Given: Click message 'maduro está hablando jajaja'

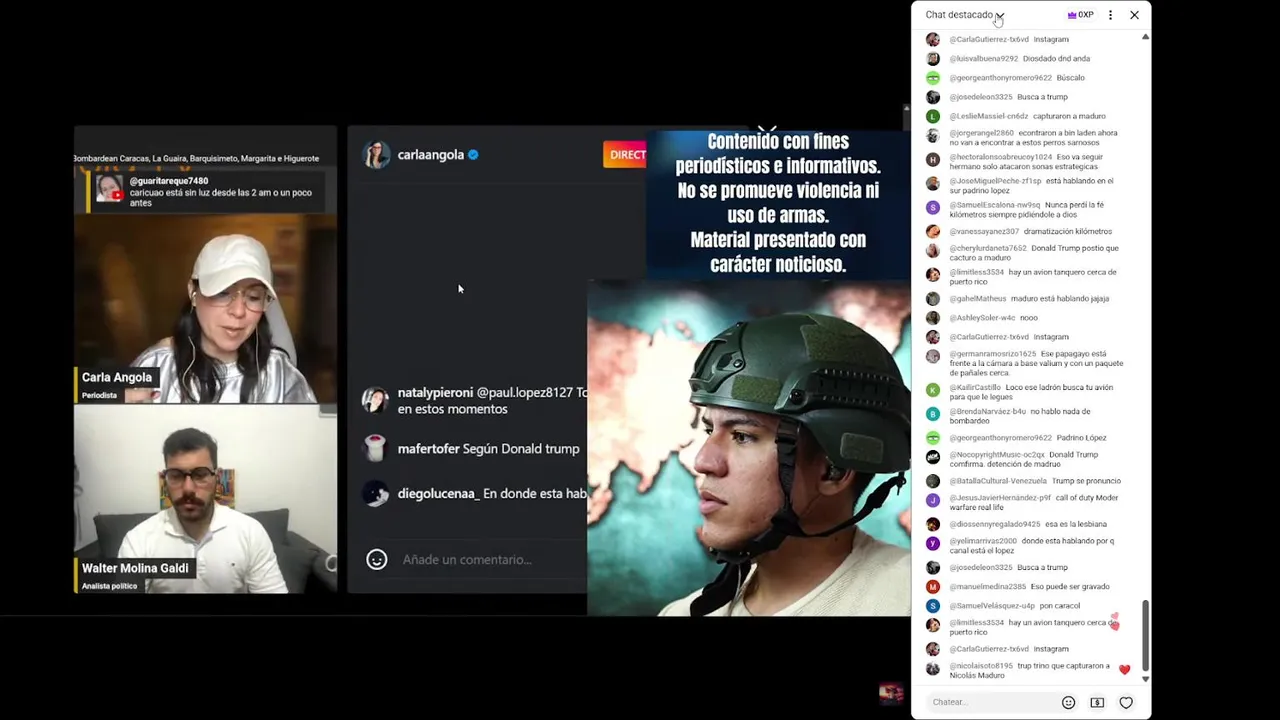Looking at the screenshot, I should coord(1060,299).
